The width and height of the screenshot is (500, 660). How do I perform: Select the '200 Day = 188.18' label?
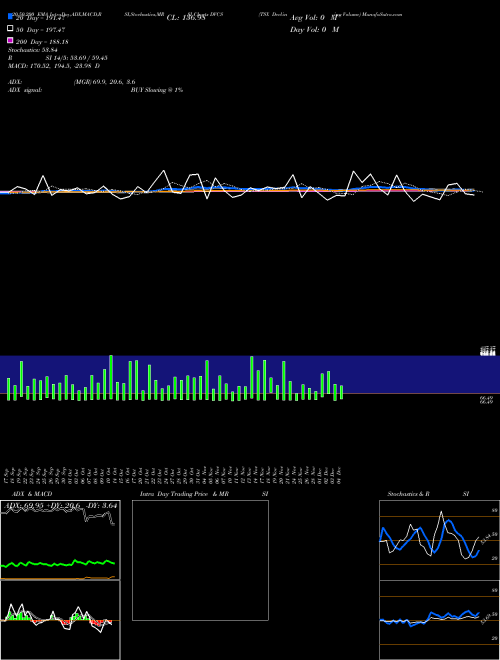pyautogui.click(x=42, y=42)
